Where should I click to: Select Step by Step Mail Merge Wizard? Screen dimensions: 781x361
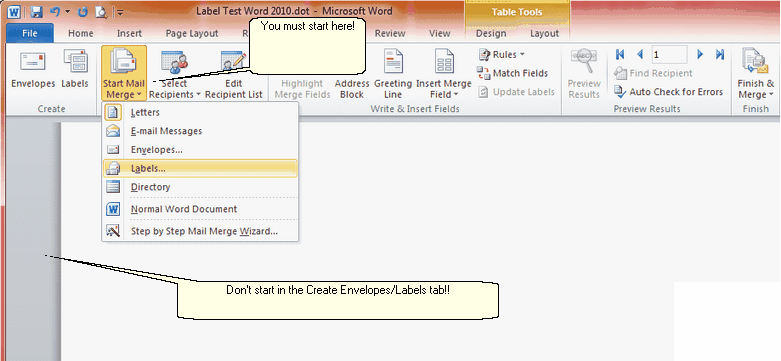200,231
